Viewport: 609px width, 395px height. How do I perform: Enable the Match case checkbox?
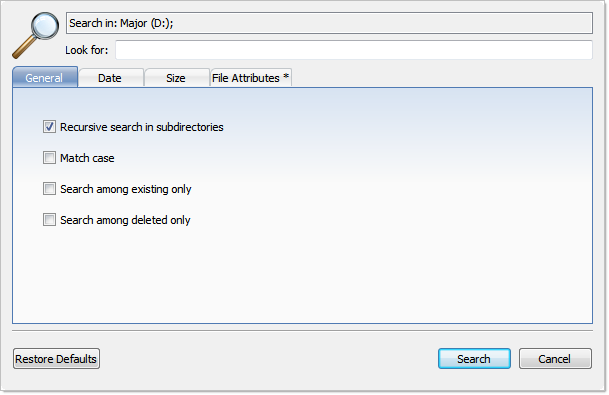[49, 158]
